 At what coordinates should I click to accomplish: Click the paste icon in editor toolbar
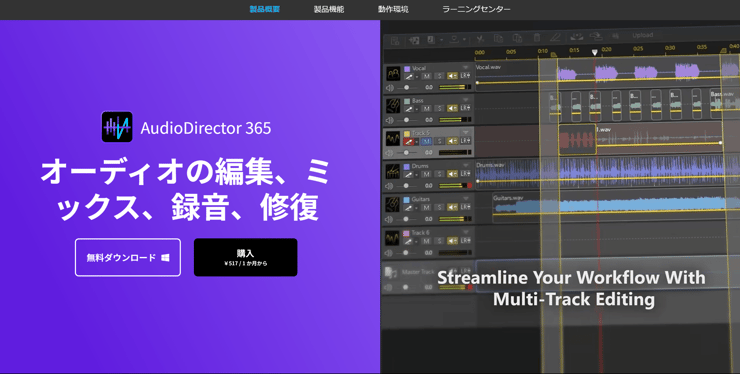[517, 38]
